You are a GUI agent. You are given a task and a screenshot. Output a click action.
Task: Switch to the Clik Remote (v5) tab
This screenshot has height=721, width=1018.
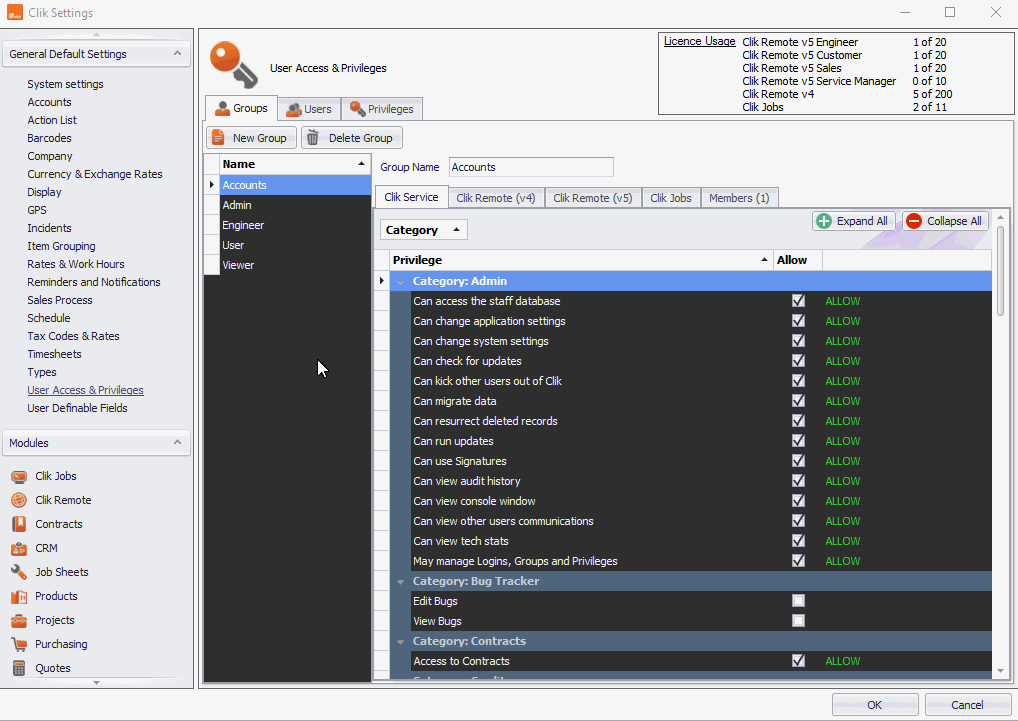click(x=593, y=198)
